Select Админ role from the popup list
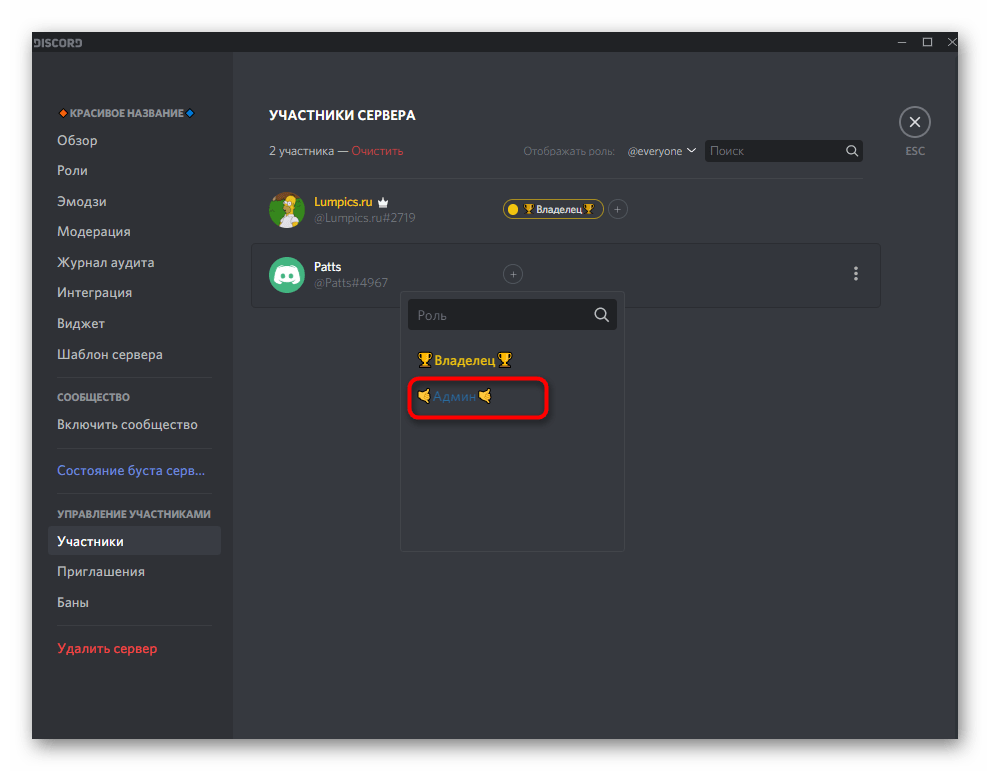This screenshot has width=990, height=771. click(x=455, y=397)
